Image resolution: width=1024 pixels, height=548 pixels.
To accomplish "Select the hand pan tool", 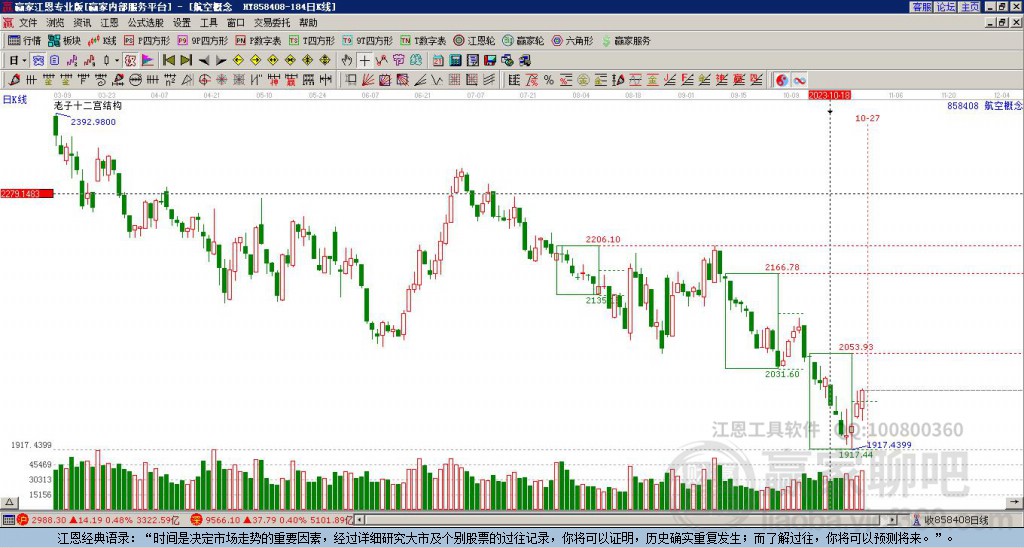I will (347, 60).
